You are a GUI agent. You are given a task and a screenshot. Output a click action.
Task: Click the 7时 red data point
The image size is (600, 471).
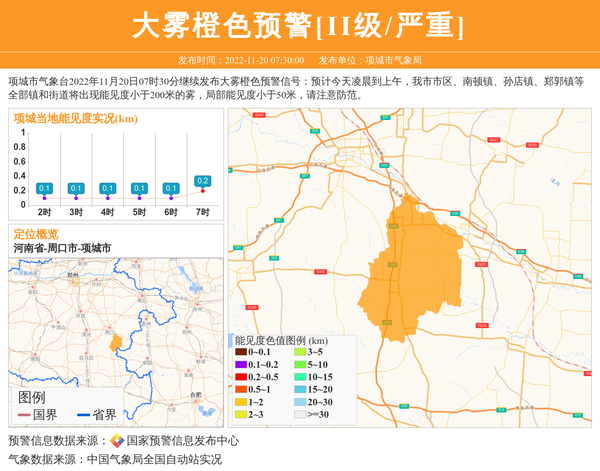pyautogui.click(x=202, y=191)
